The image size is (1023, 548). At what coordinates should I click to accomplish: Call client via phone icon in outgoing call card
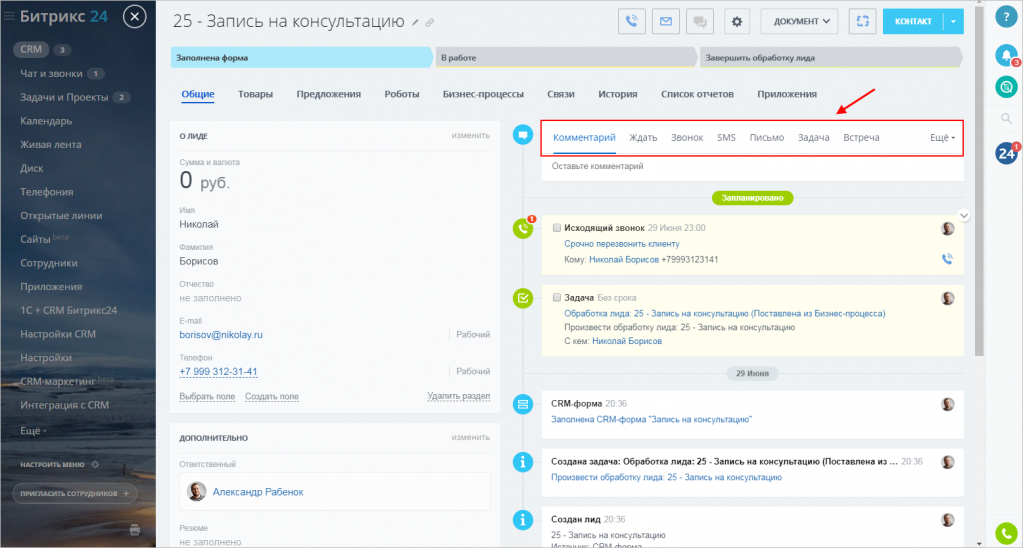[x=947, y=259]
